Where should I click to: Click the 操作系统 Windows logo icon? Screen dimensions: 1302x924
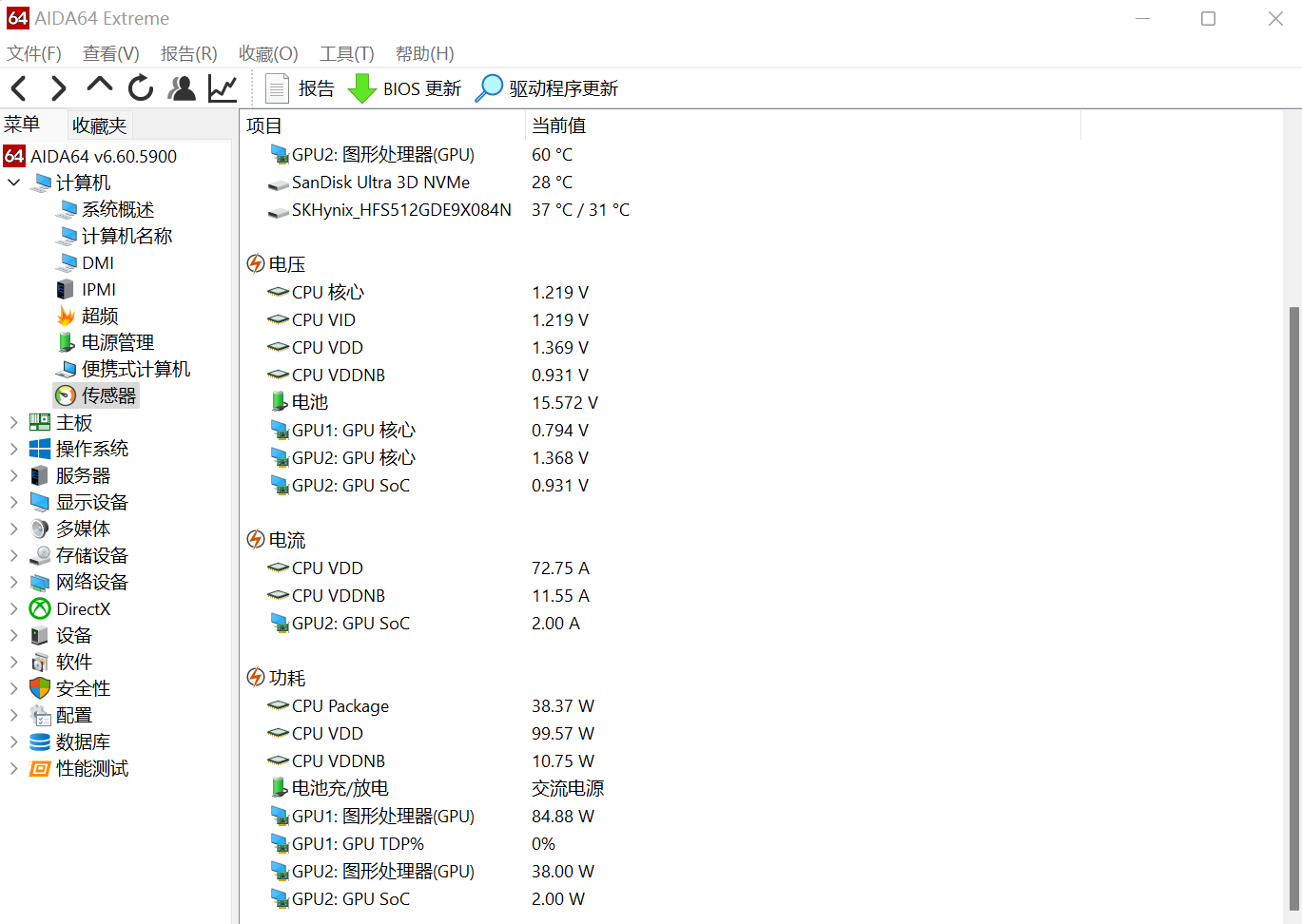click(x=40, y=449)
